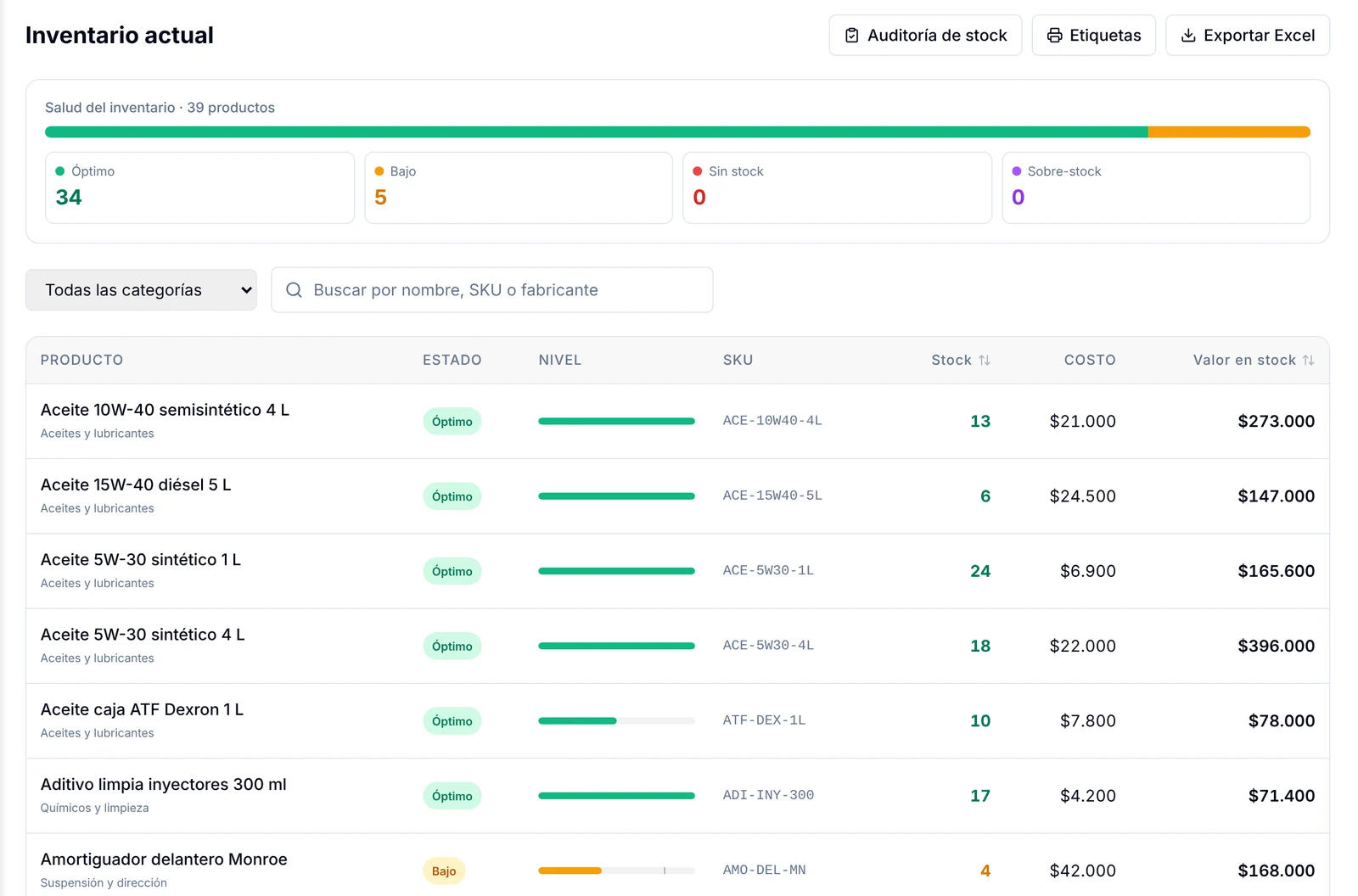This screenshot has height=896, width=1358.
Task: Click the printer icon in Etiquetas
Action: tap(1054, 36)
